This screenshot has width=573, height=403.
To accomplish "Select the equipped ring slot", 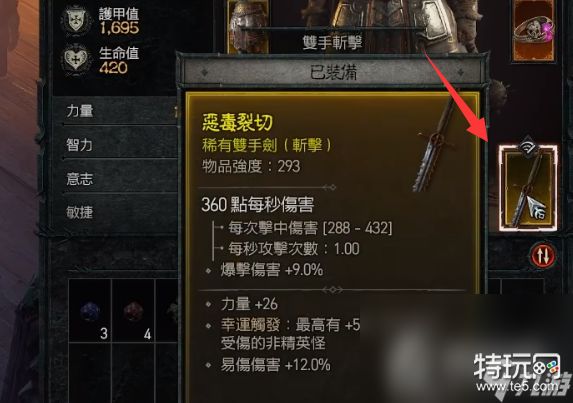I will click(x=534, y=30).
